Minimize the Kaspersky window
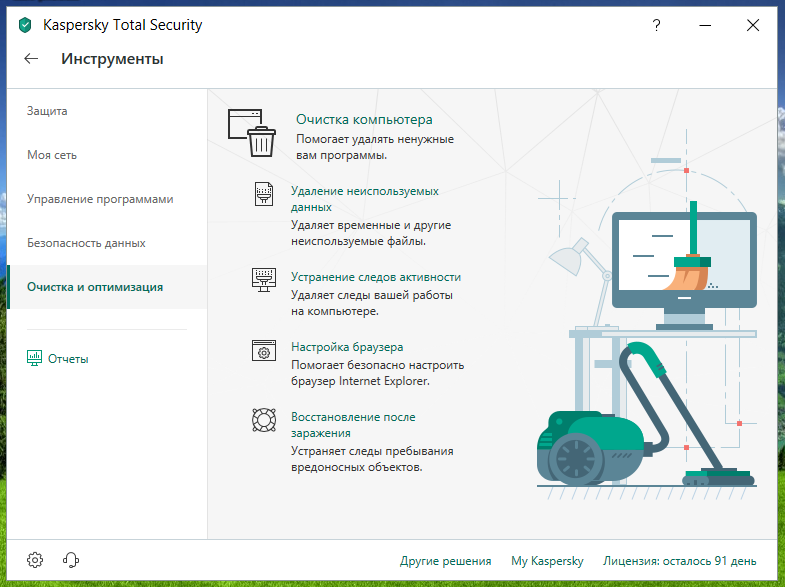785x587 pixels. (x=705, y=25)
